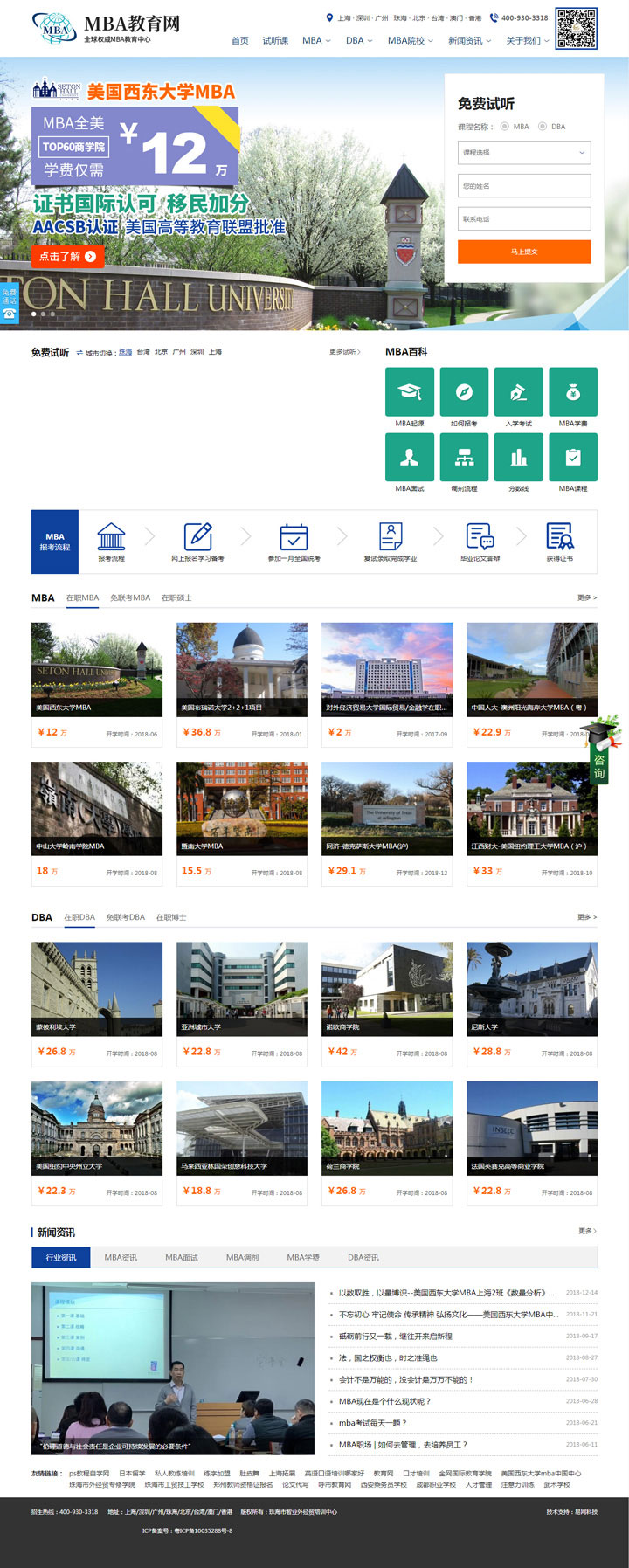629x1568 pixels.
Task: Expand the 关于我们 navigation menu
Action: point(528,41)
